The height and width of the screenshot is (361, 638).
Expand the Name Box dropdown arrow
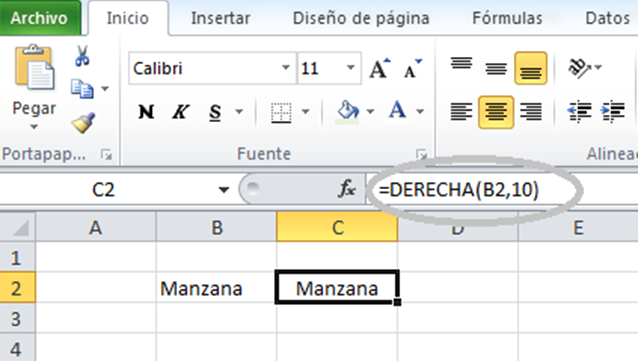[x=223, y=190]
